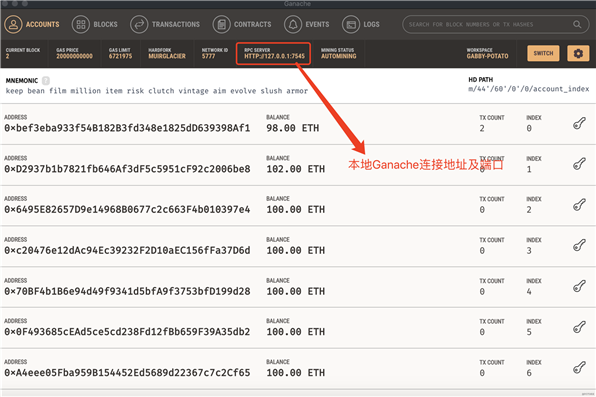Viewport: 596px width, 397px height.
Task: Select address 0xD2937b1b7821fb646Af3dF5c5951cF92c2006be8
Action: pos(127,169)
